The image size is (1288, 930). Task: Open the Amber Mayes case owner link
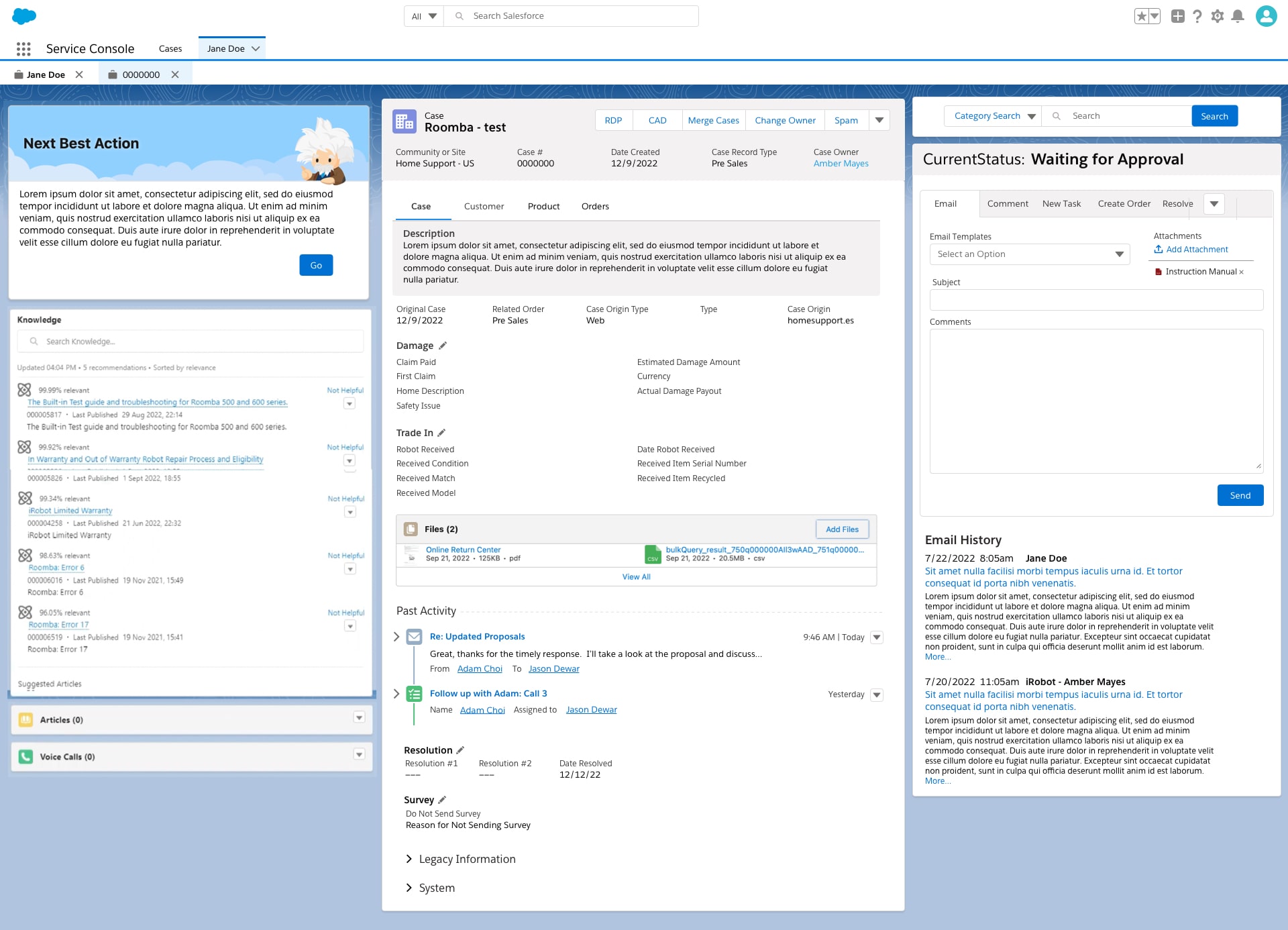click(x=841, y=164)
